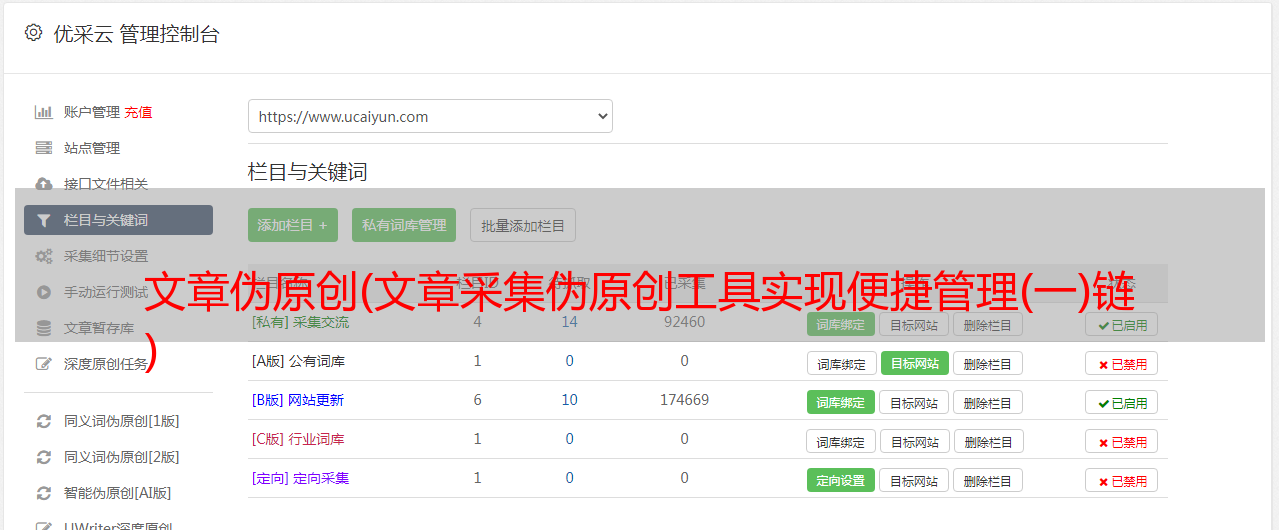Toggle 已禁用 status for 公有词库 row
The width and height of the screenshot is (1279, 530).
tap(1122, 363)
